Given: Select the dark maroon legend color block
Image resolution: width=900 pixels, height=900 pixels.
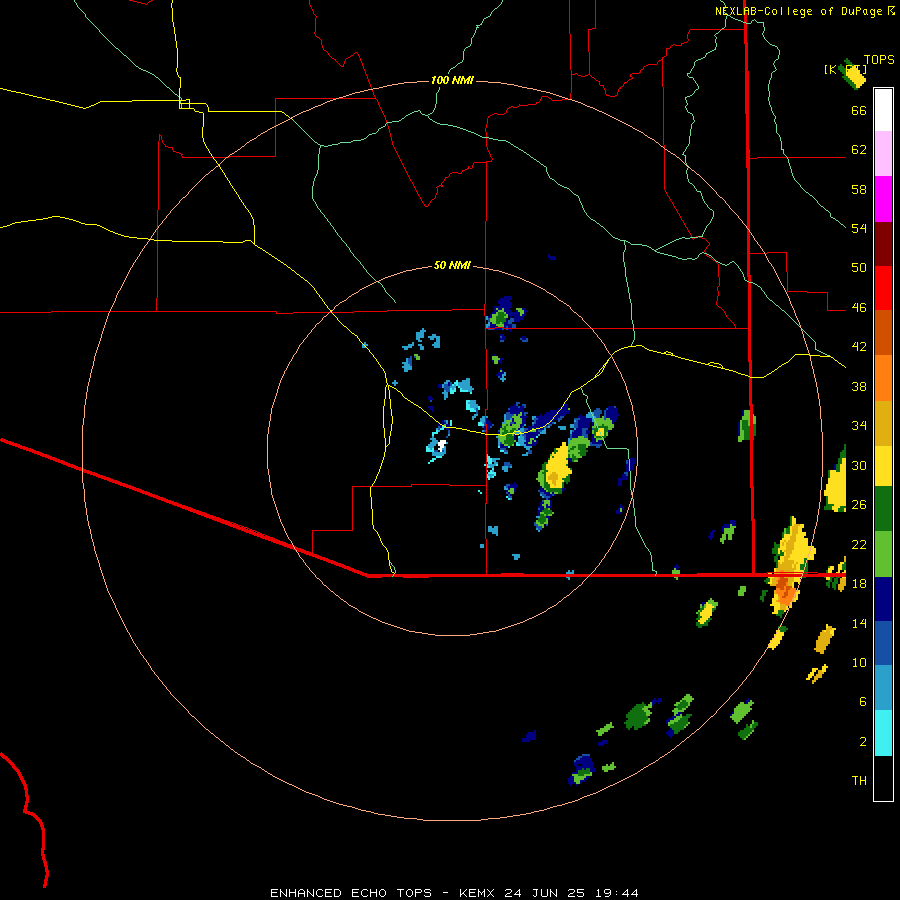Looking at the screenshot, I should pos(883,244).
